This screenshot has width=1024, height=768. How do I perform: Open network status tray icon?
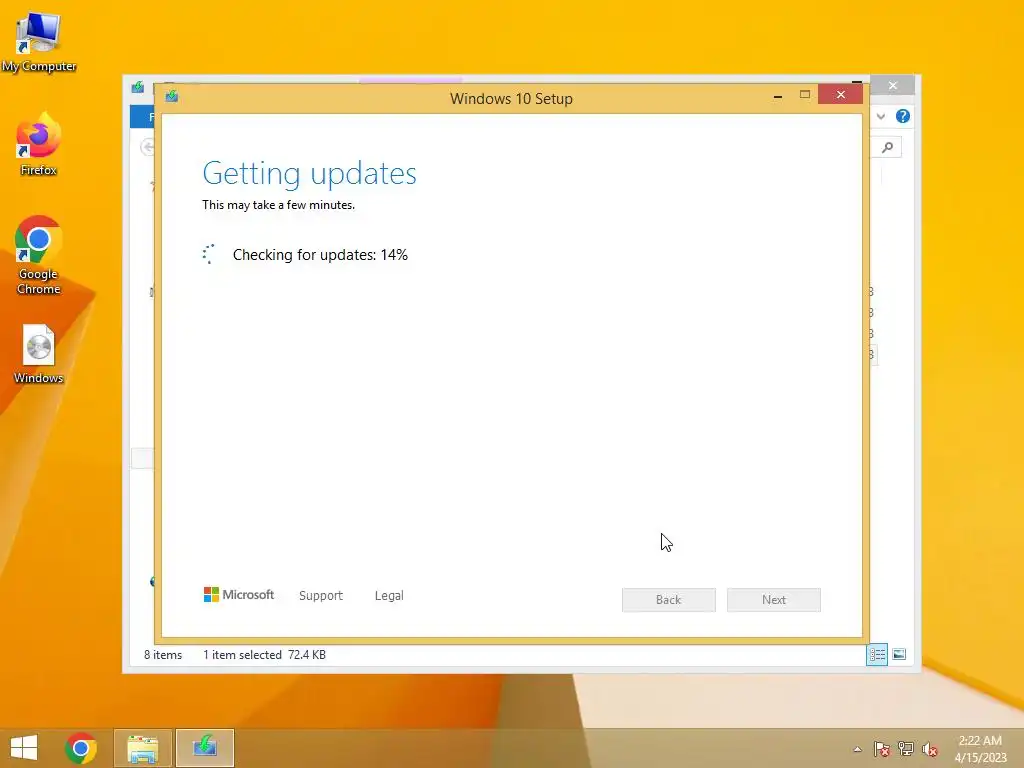click(x=906, y=749)
